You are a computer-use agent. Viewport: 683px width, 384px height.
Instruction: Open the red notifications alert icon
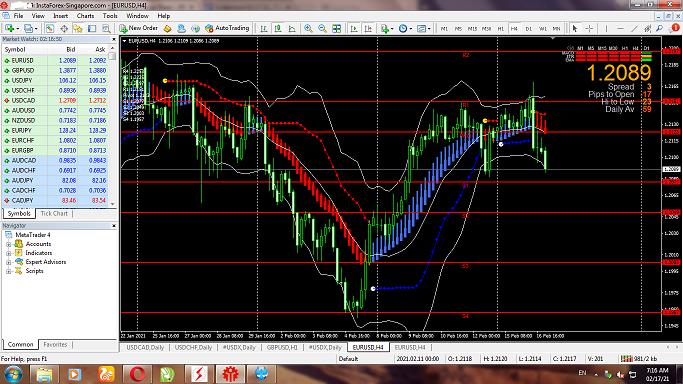coord(675,28)
